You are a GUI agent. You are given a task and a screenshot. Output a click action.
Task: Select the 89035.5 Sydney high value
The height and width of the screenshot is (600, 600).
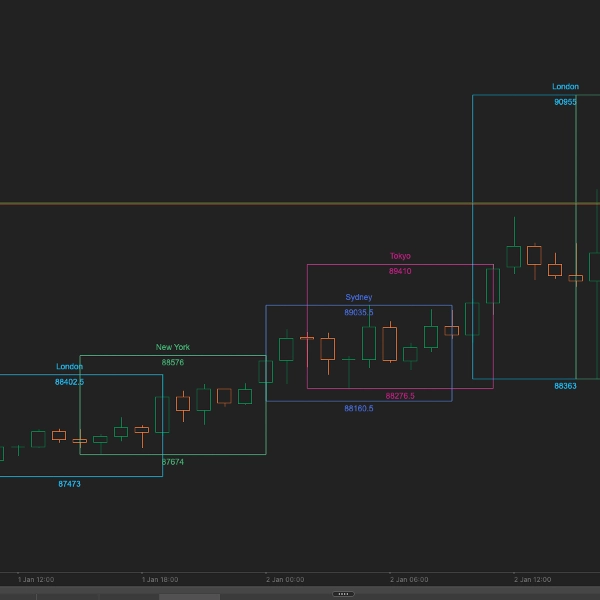coord(359,313)
